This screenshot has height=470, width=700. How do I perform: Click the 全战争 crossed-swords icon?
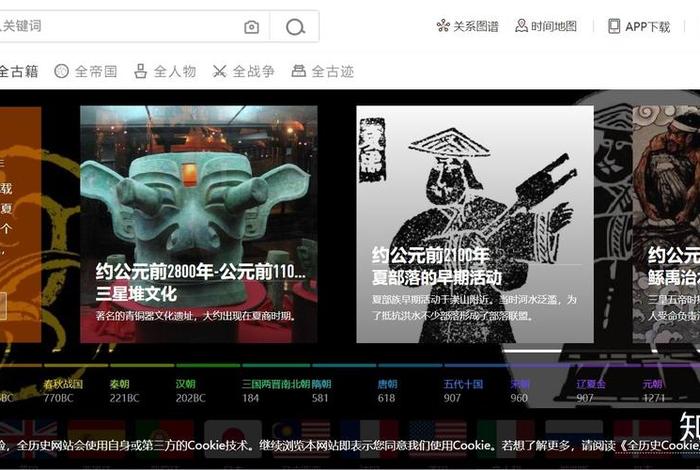(x=219, y=71)
